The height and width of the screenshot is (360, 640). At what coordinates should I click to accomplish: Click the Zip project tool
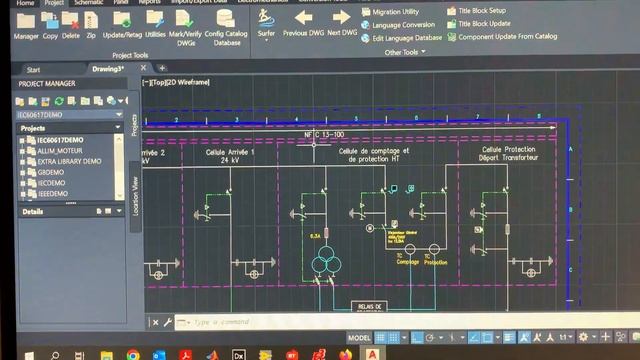[91, 25]
